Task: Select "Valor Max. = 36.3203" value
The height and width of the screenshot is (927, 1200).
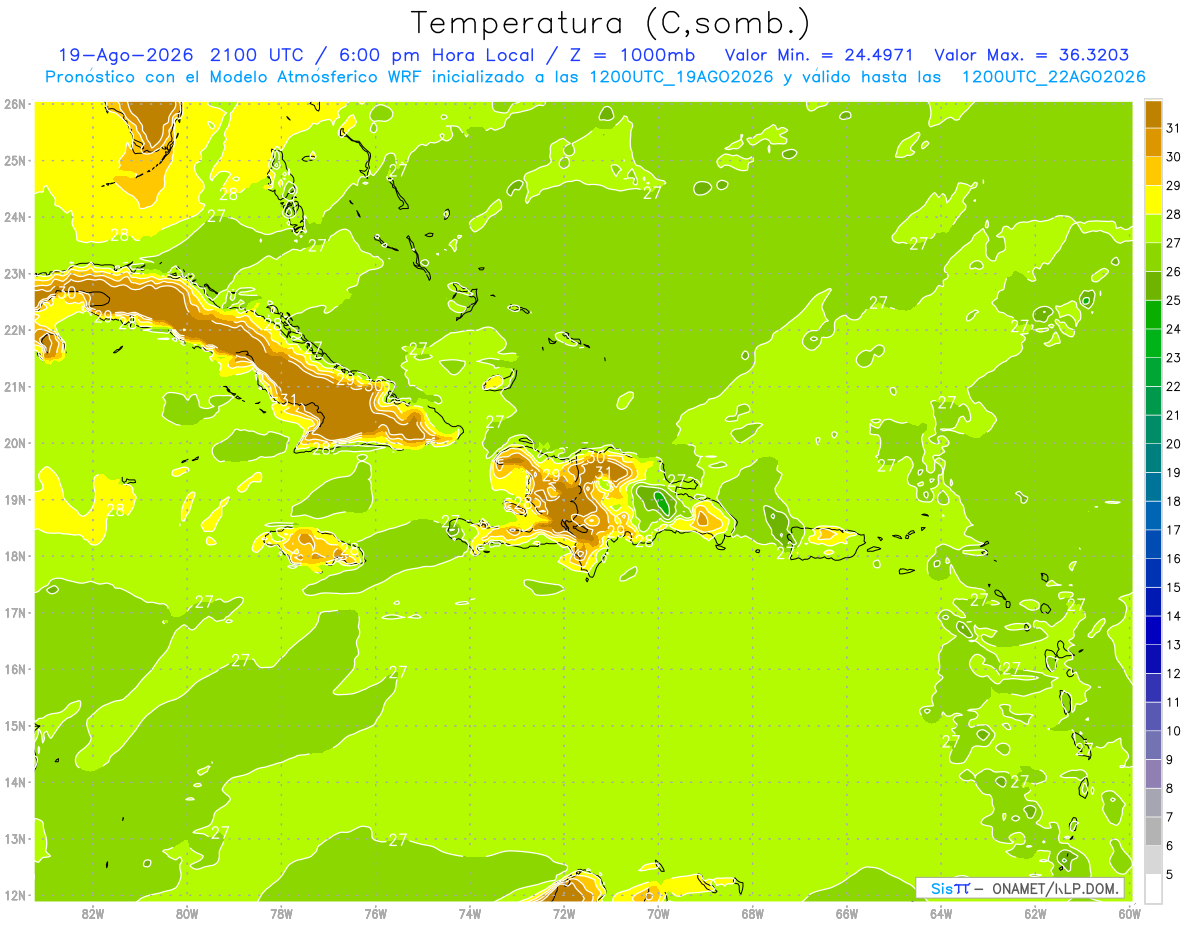Action: [x=1030, y=55]
